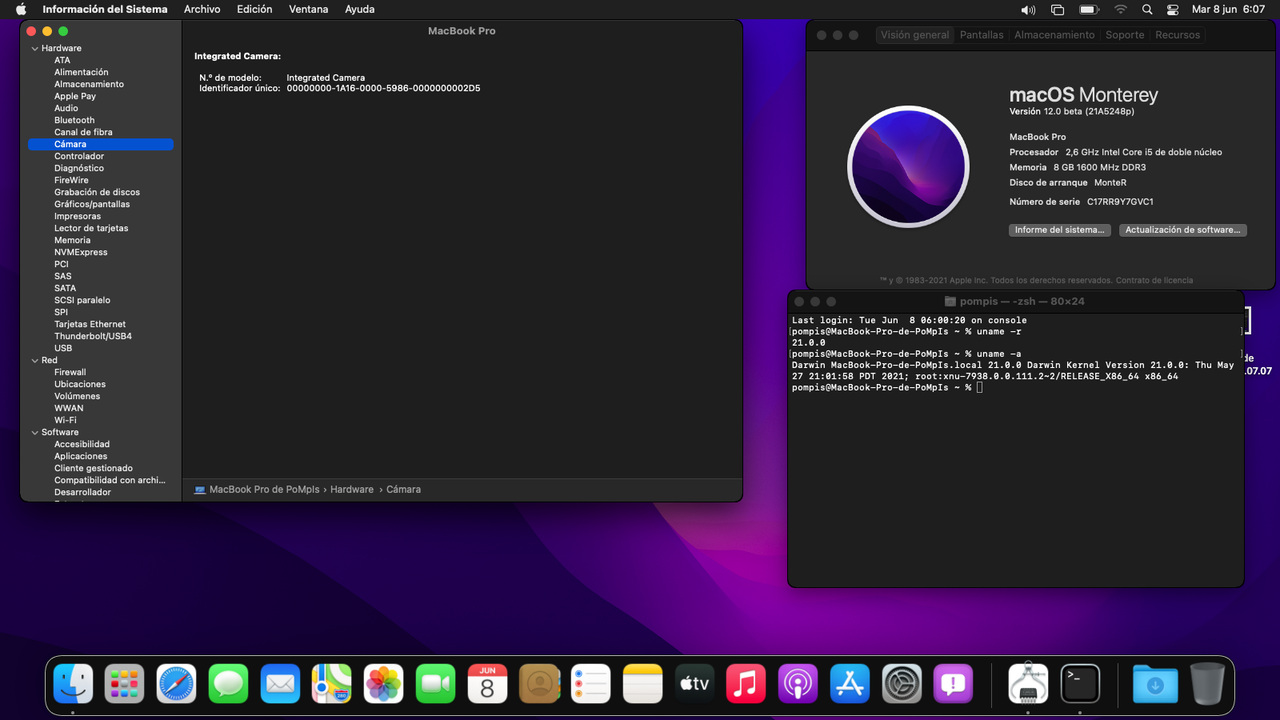
Task: Launch Apple TV from the dock
Action: pyautogui.click(x=695, y=684)
